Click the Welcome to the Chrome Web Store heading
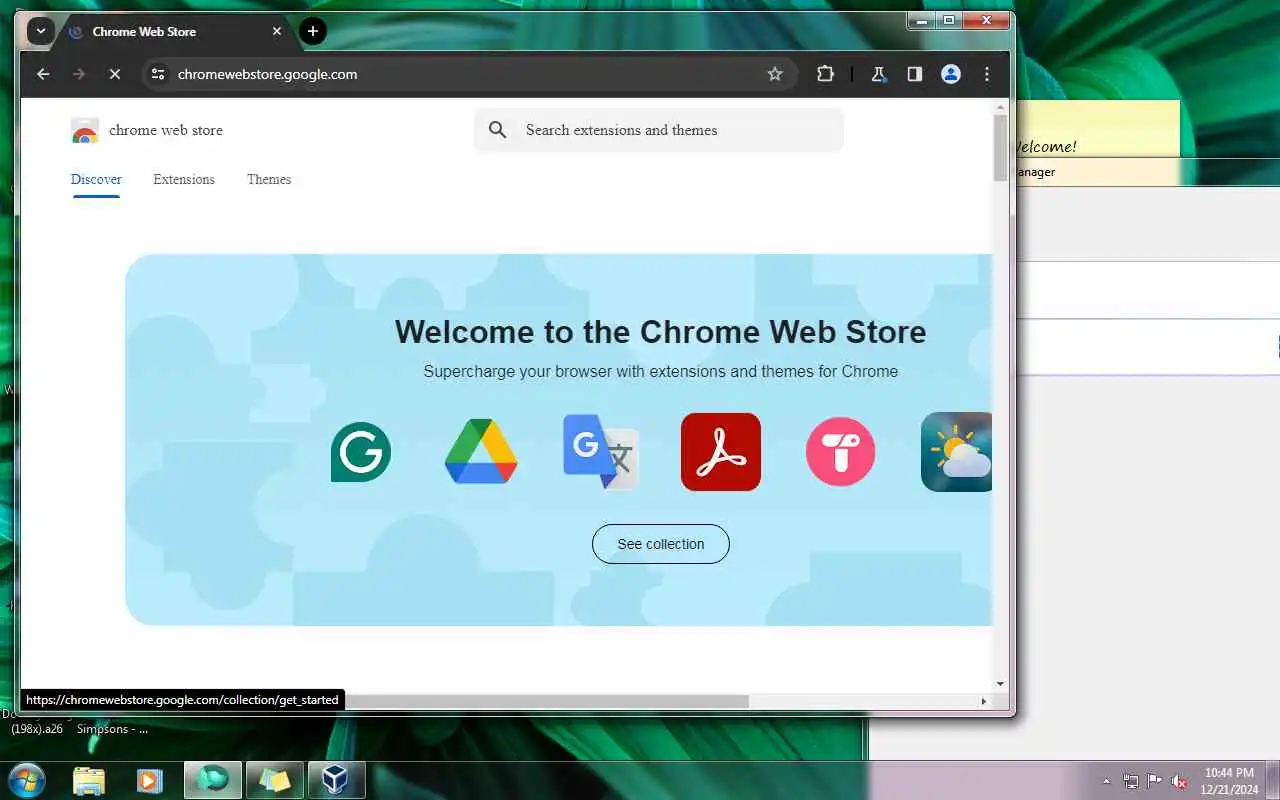1280x800 pixels. [661, 332]
